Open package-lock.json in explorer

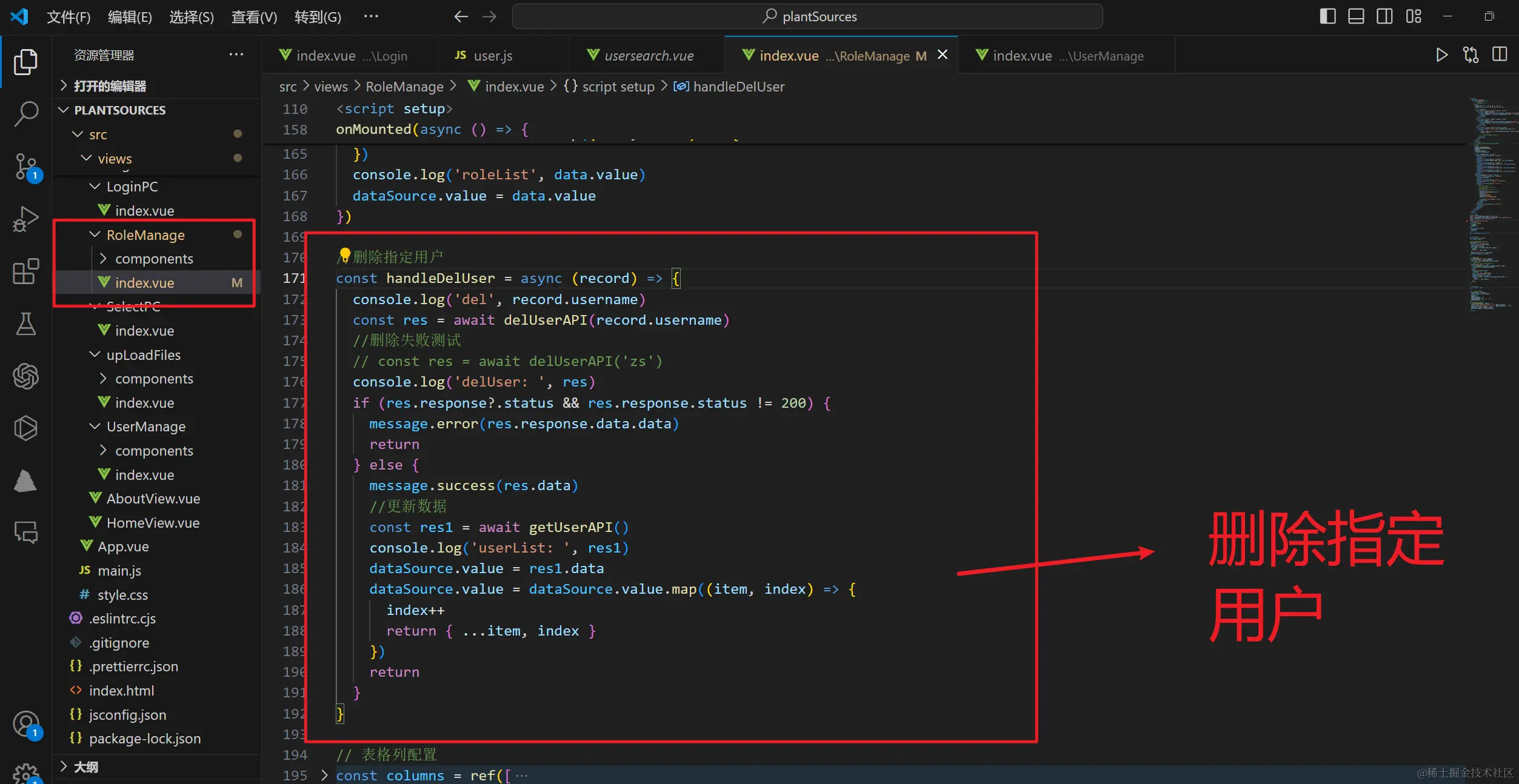pyautogui.click(x=156, y=739)
